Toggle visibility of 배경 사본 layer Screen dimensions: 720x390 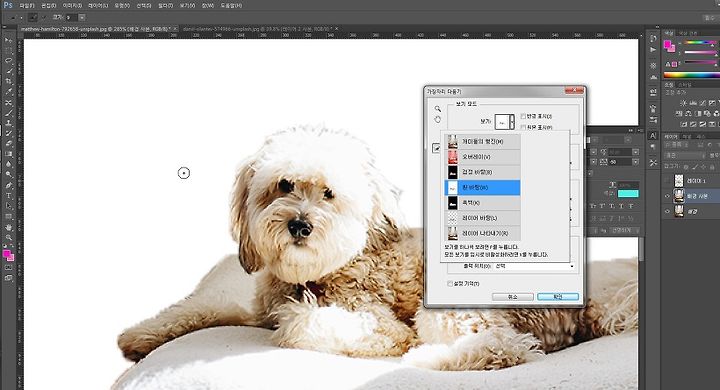[667, 196]
